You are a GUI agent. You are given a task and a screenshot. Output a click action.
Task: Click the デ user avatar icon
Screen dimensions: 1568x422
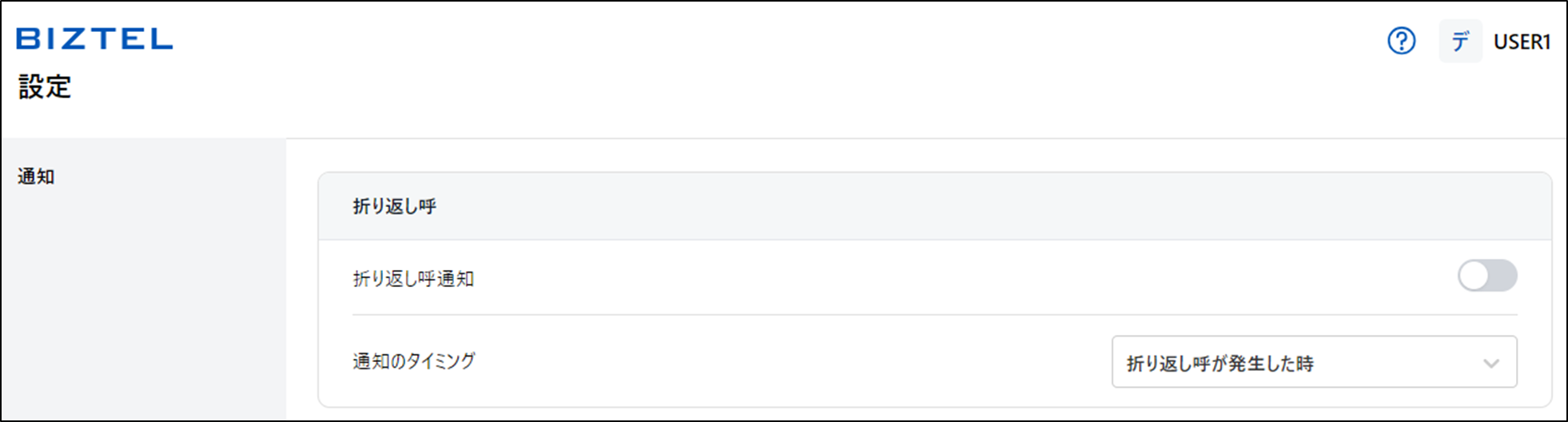1460,41
